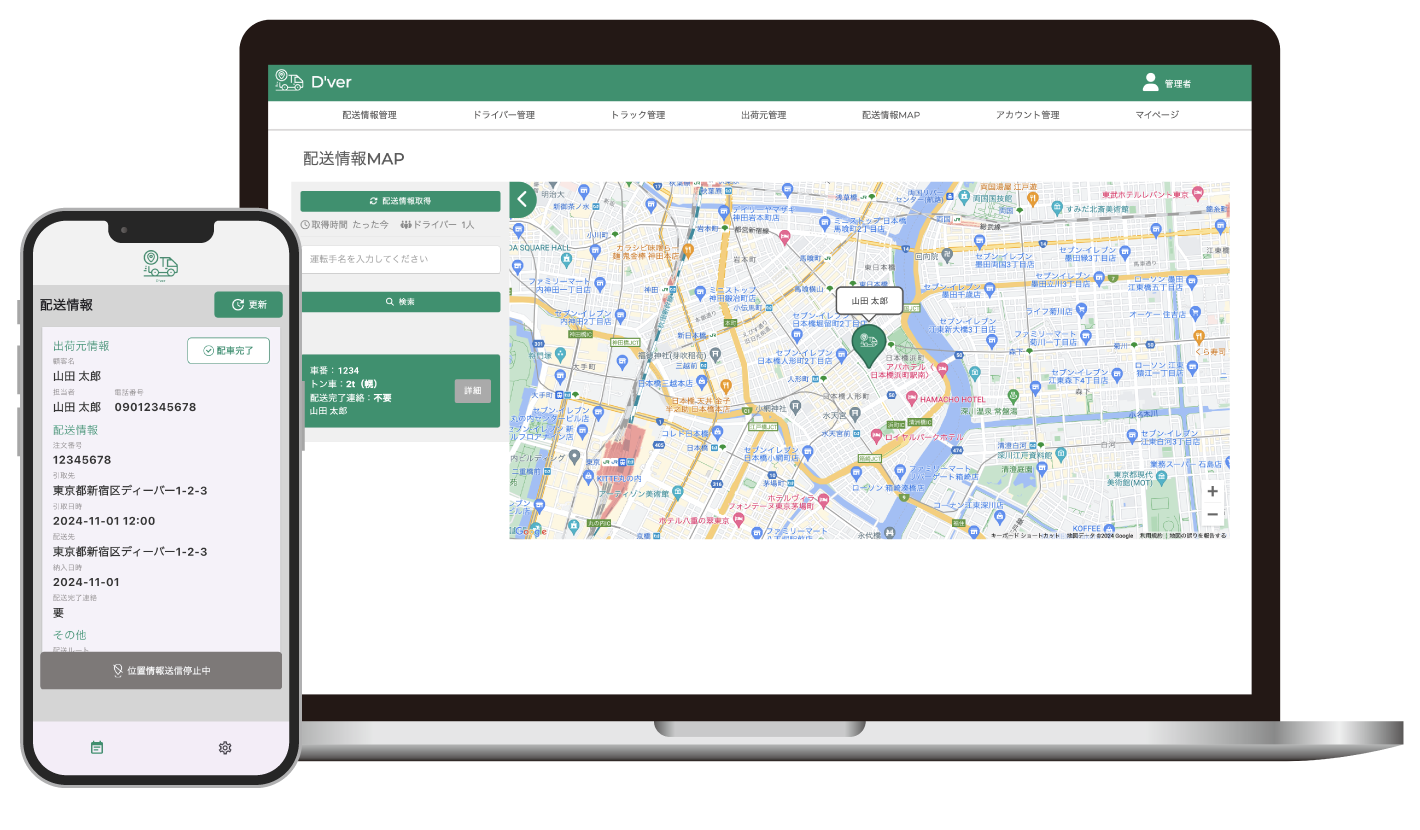This screenshot has width=1420, height=830.
Task: Open 詳細 for truck 1234
Action: (x=472, y=391)
